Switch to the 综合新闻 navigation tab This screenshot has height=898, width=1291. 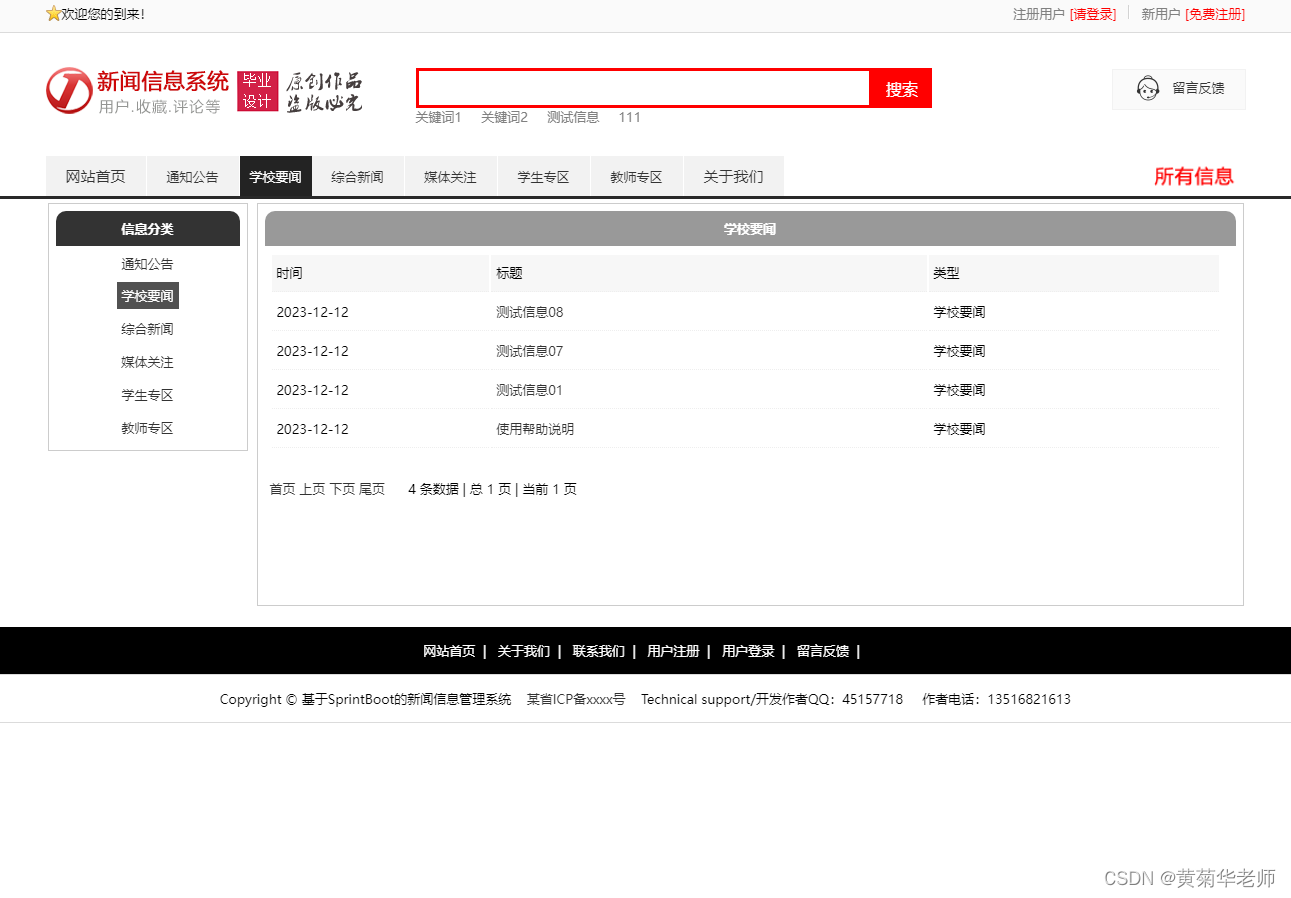pos(358,176)
